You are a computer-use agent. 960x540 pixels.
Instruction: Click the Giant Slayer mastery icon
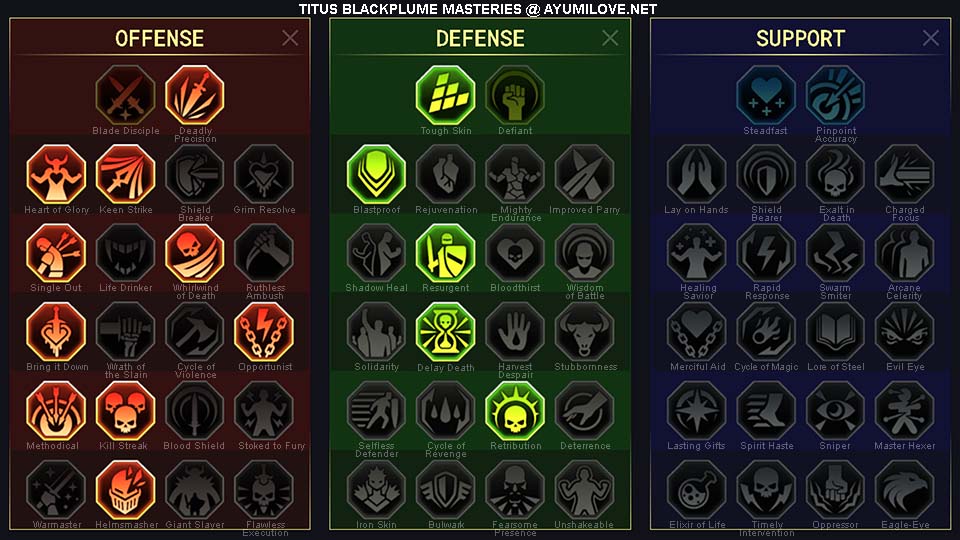point(195,490)
